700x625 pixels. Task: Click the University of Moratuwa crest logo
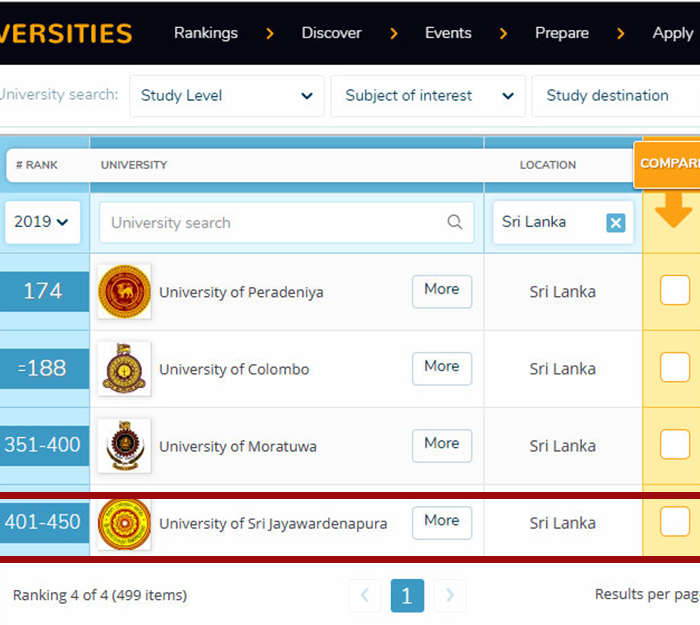point(124,446)
